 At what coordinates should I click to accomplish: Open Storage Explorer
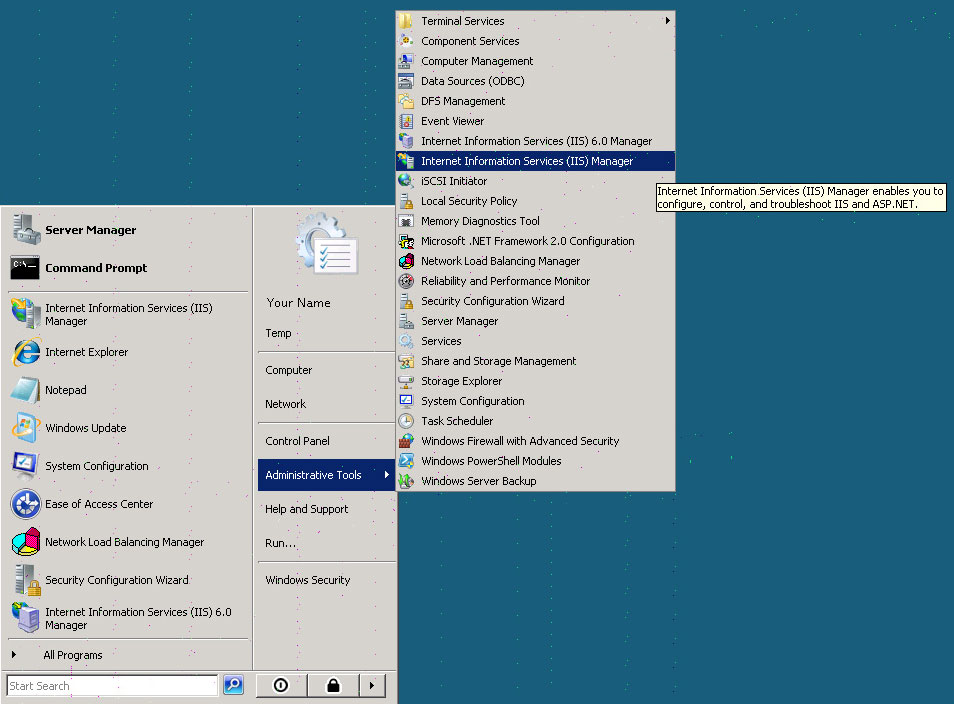pyautogui.click(x=535, y=381)
